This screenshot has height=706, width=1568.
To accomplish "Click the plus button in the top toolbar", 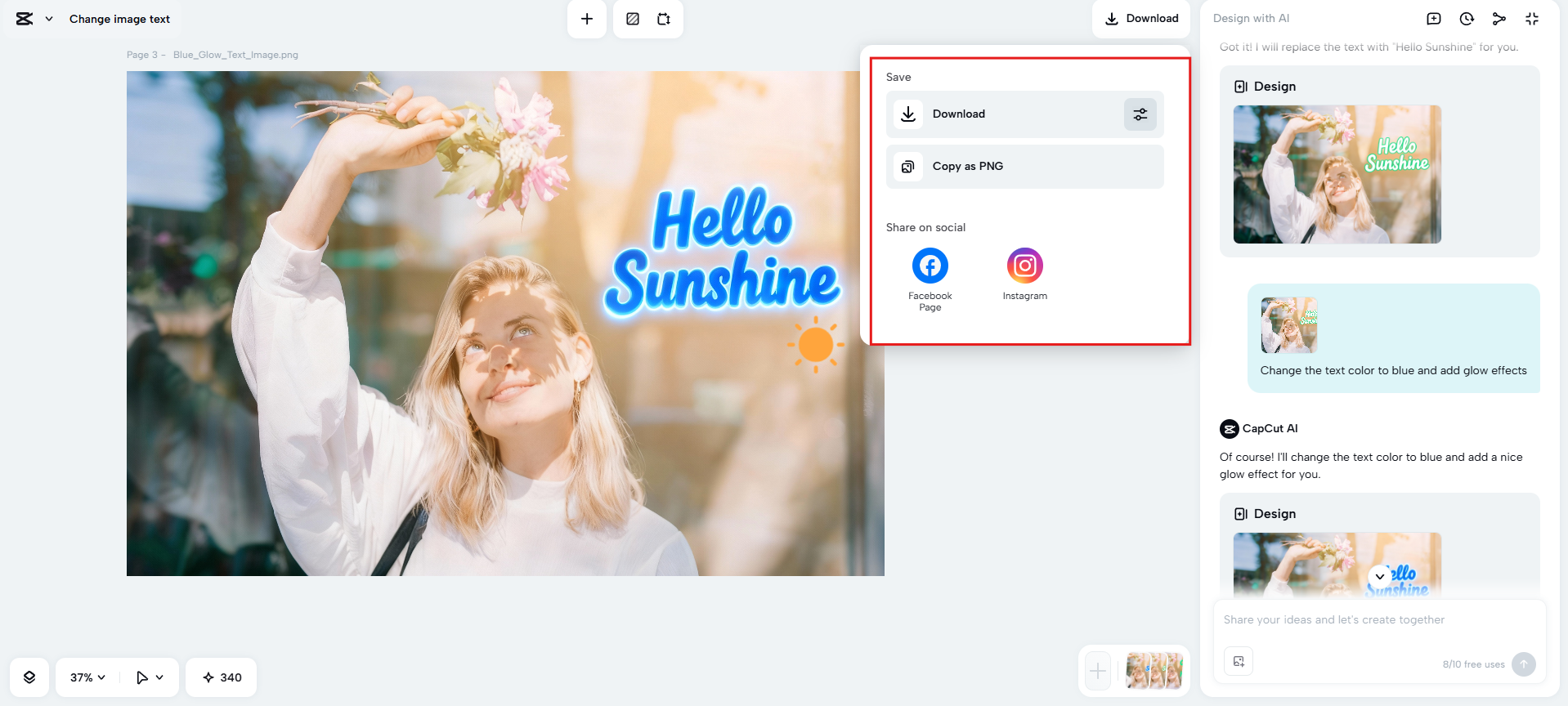I will [x=587, y=19].
